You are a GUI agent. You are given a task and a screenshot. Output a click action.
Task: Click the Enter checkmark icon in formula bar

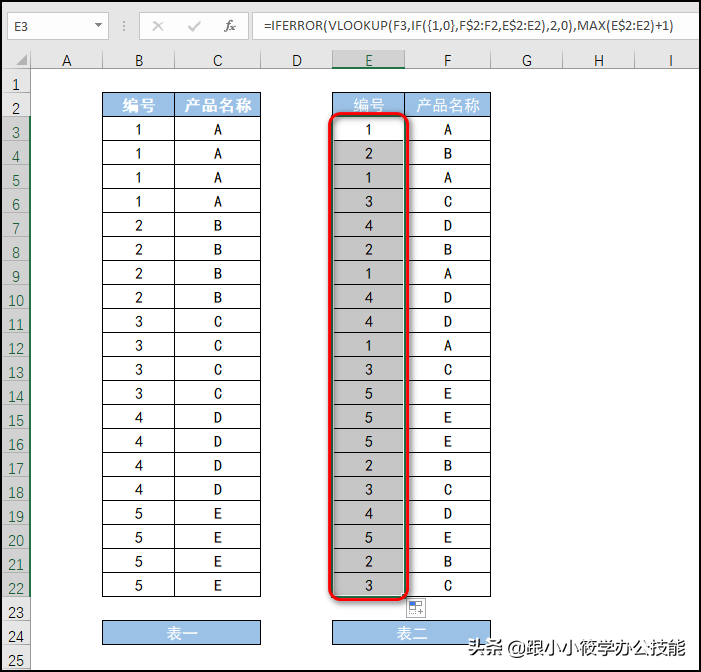194,26
